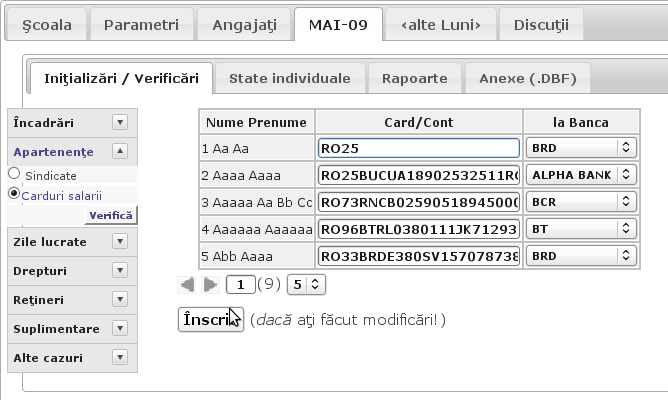Expand the Încadrări section arrow
The height and width of the screenshot is (400, 668).
pos(120,123)
